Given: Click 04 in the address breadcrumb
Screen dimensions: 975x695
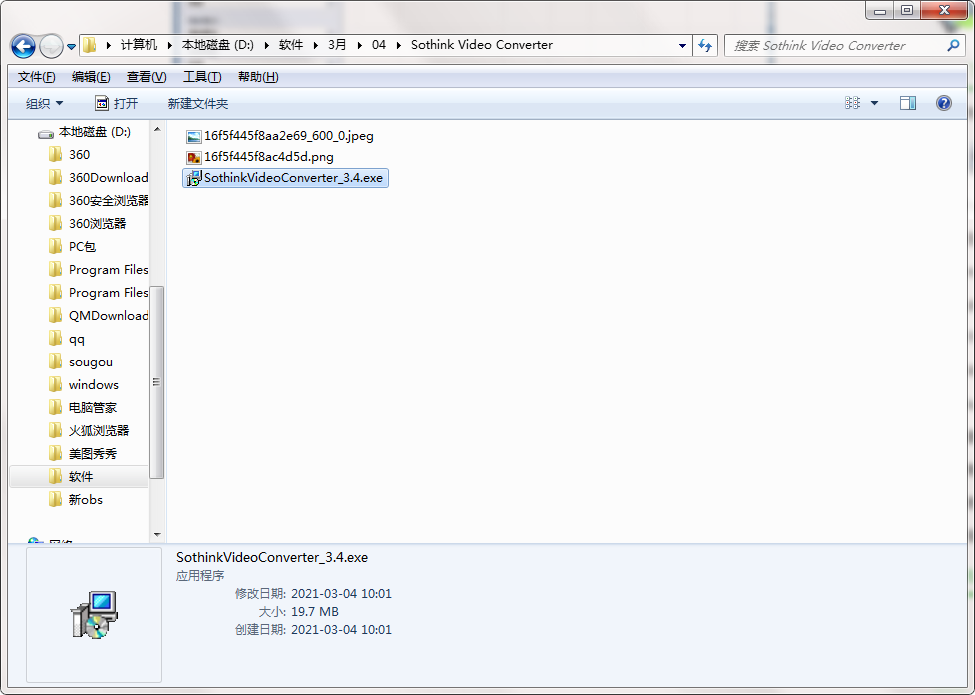Looking at the screenshot, I should click(379, 45).
